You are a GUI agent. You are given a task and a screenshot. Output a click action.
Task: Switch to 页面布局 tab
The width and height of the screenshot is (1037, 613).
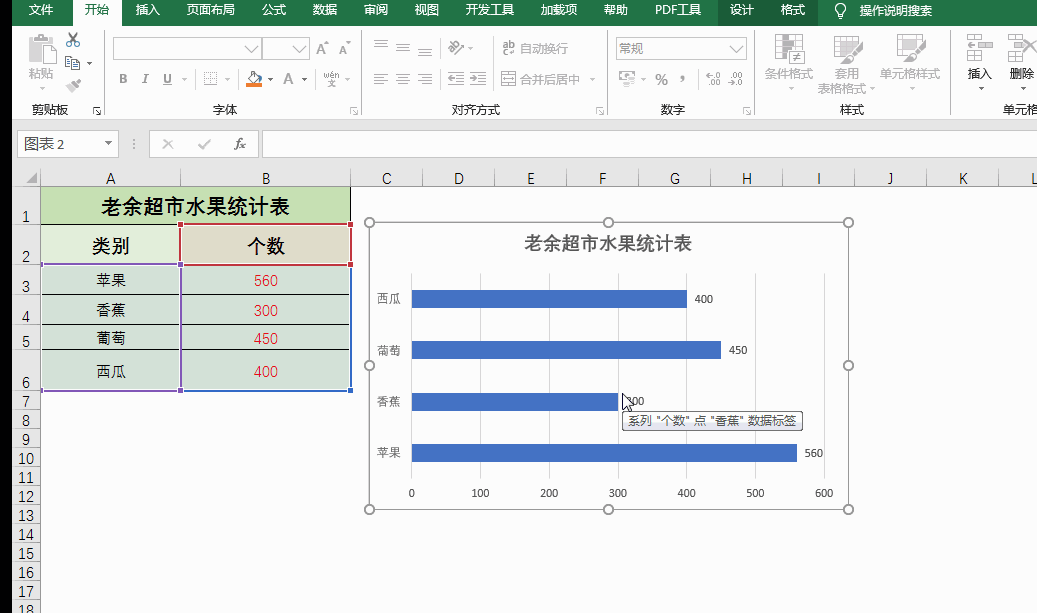tap(210, 10)
